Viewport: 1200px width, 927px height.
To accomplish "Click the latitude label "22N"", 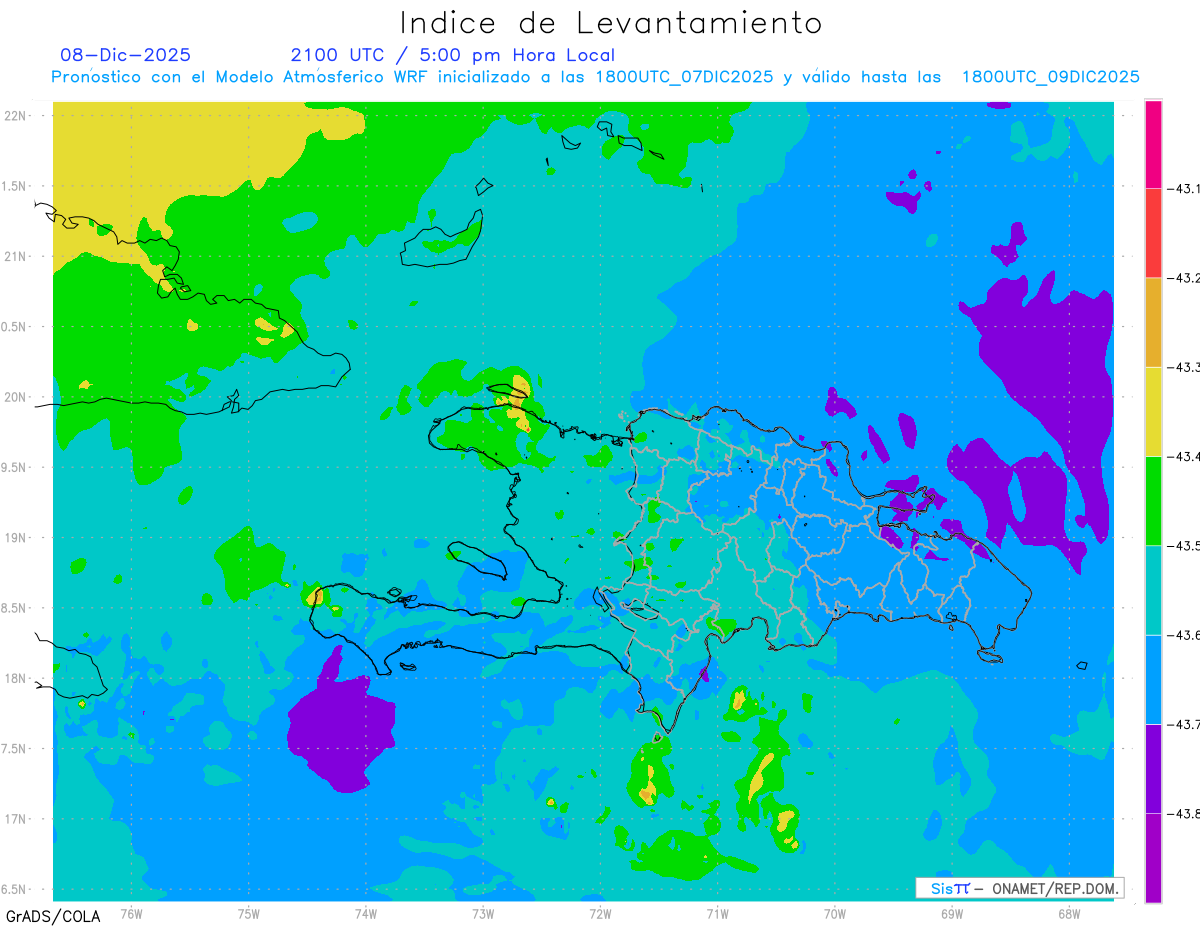I will (17, 115).
